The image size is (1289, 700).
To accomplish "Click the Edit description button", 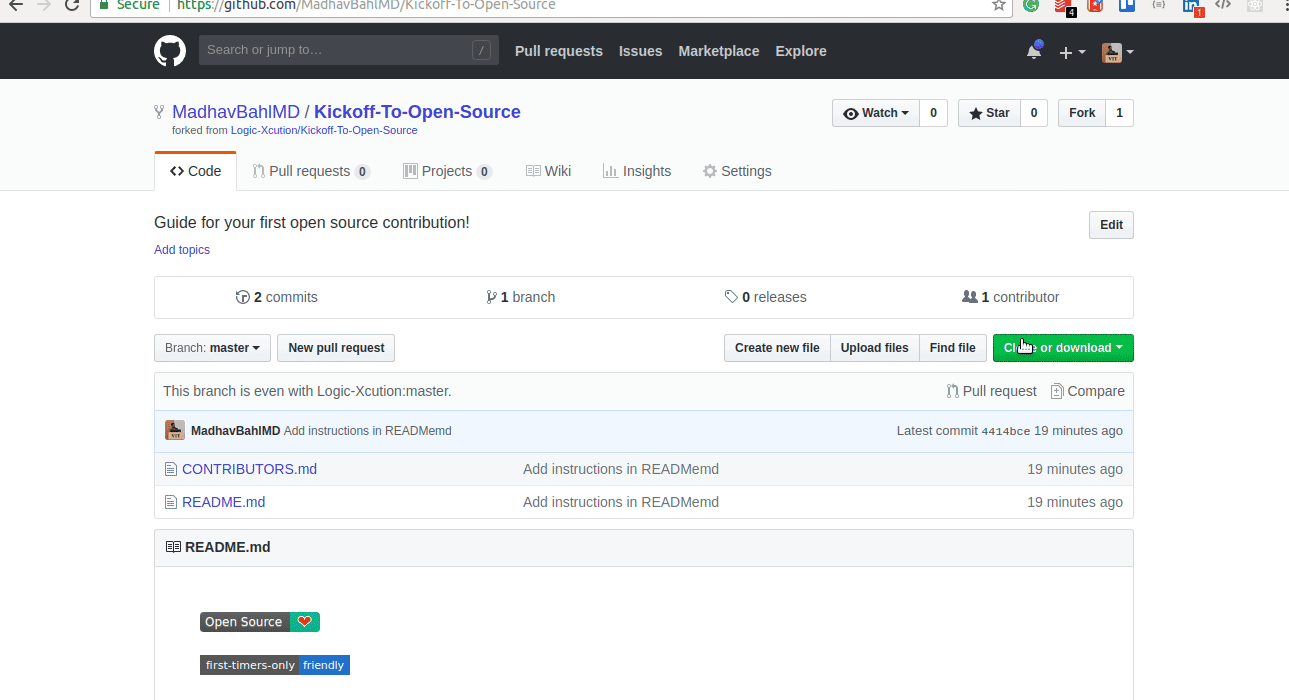I will pyautogui.click(x=1111, y=225).
